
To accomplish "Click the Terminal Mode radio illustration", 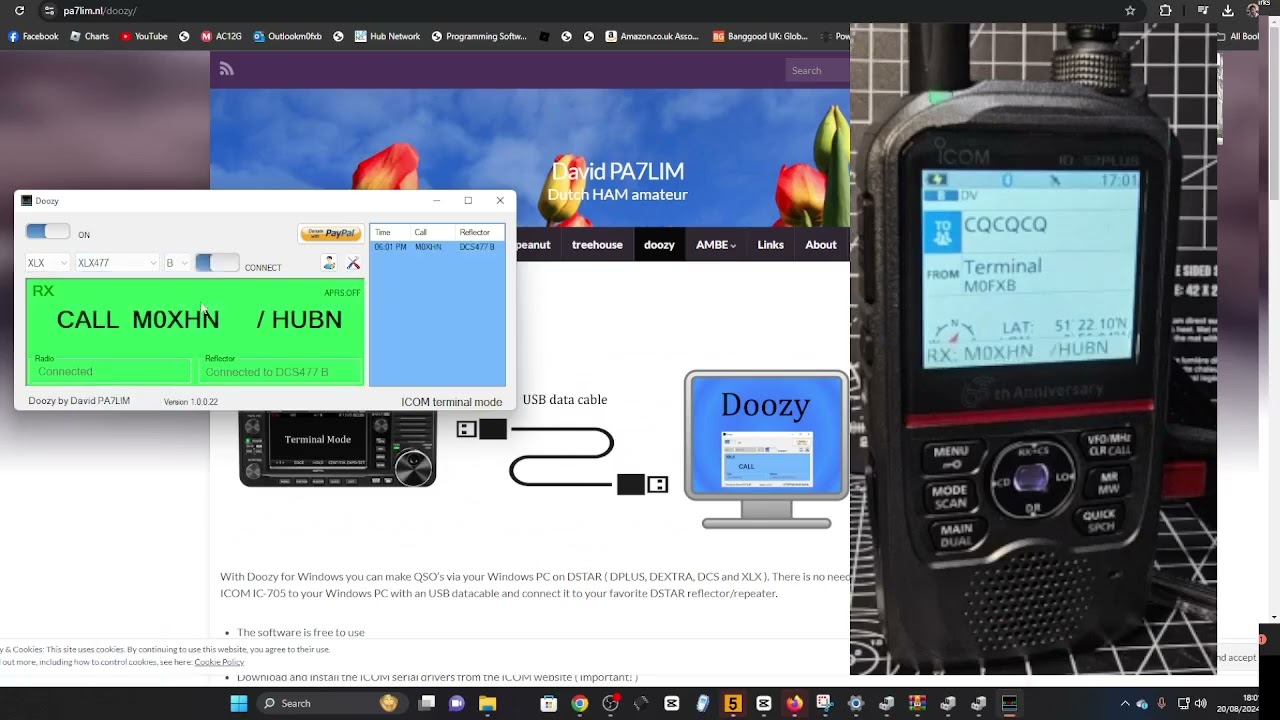I will coord(338,448).
